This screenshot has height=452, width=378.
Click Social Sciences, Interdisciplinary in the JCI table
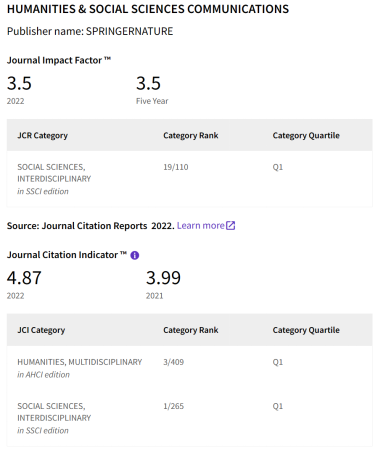click(x=54, y=412)
